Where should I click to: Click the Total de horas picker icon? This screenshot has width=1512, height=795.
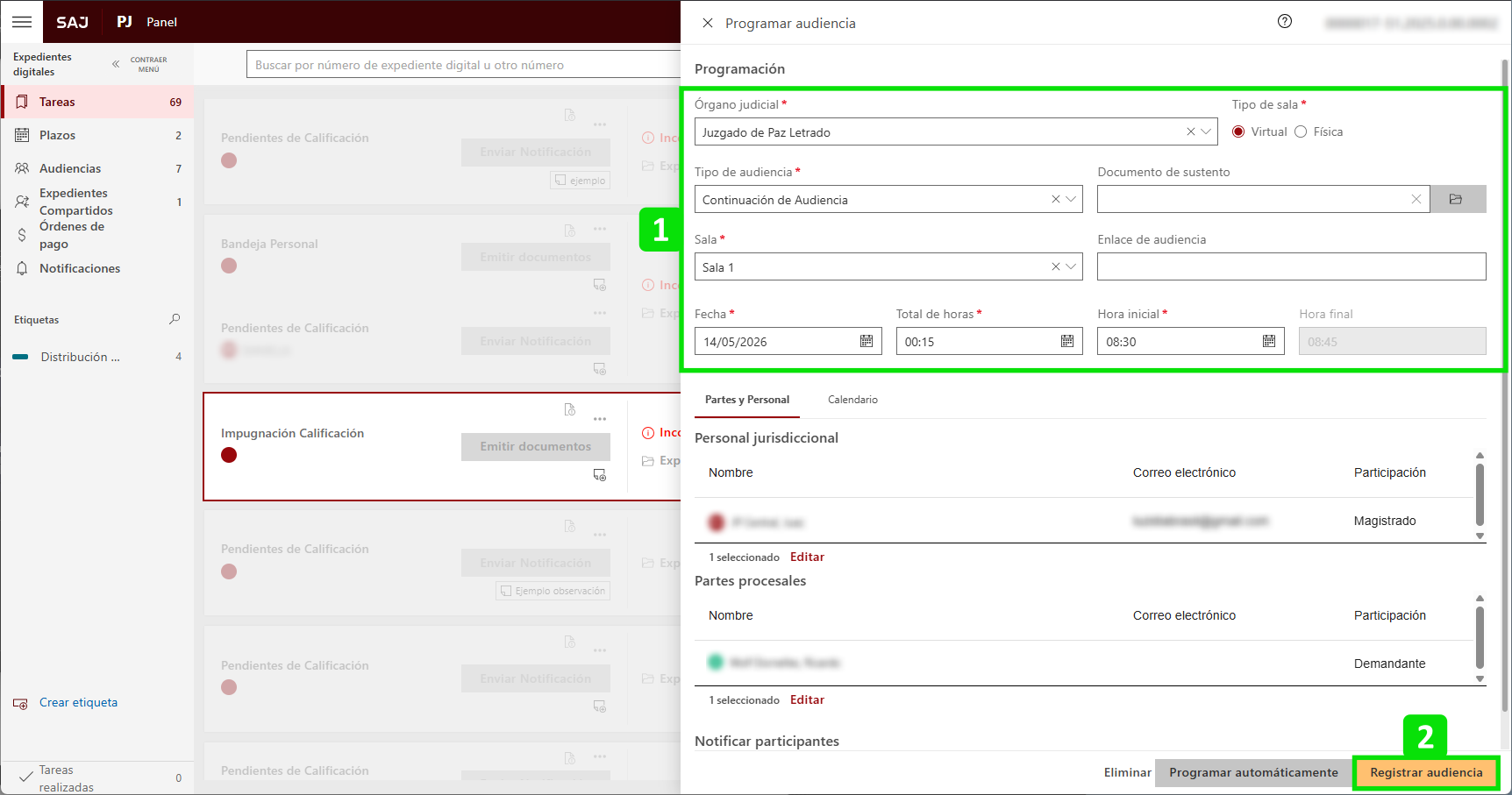pyautogui.click(x=1066, y=341)
